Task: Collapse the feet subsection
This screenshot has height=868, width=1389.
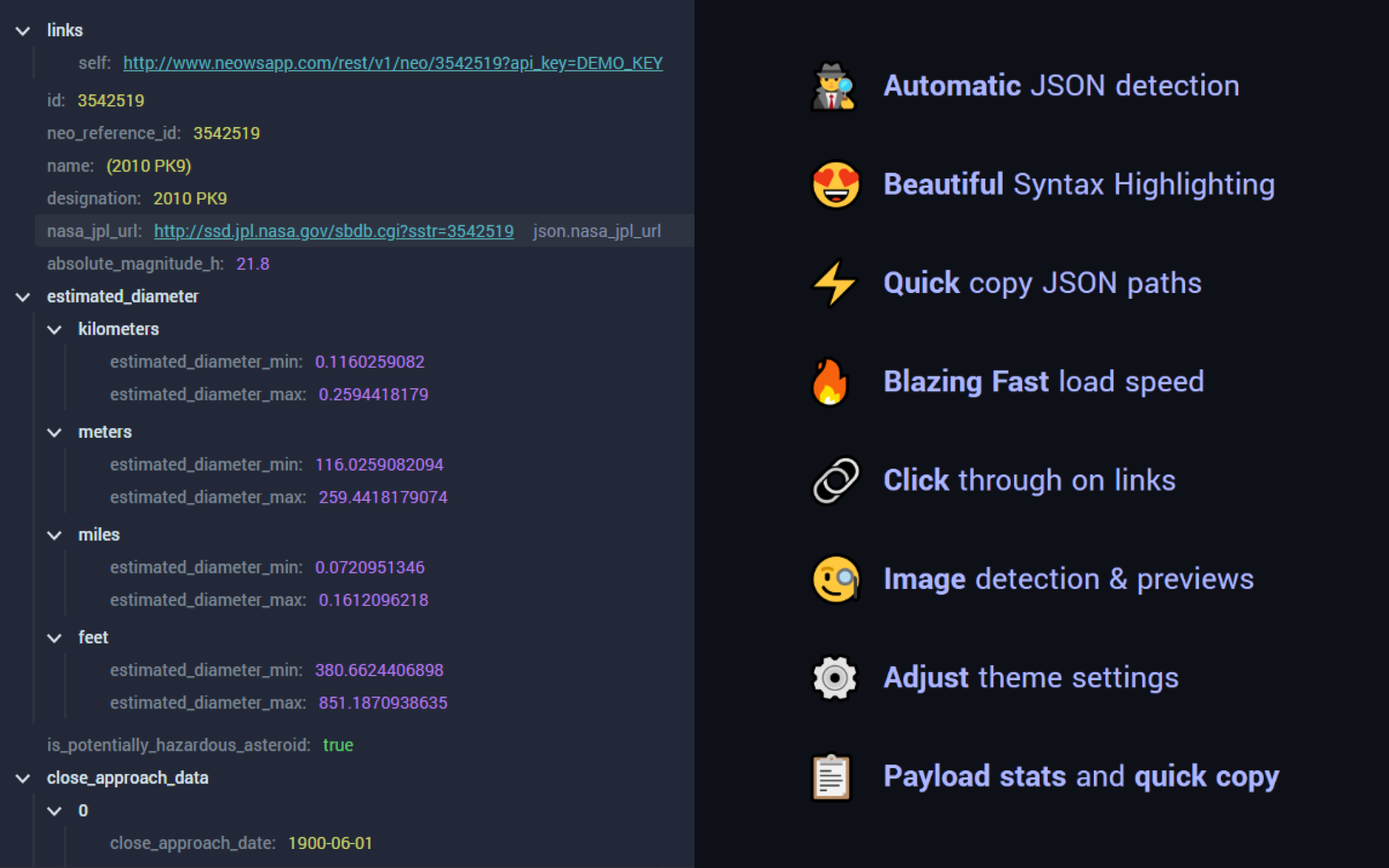Action: tap(55, 637)
